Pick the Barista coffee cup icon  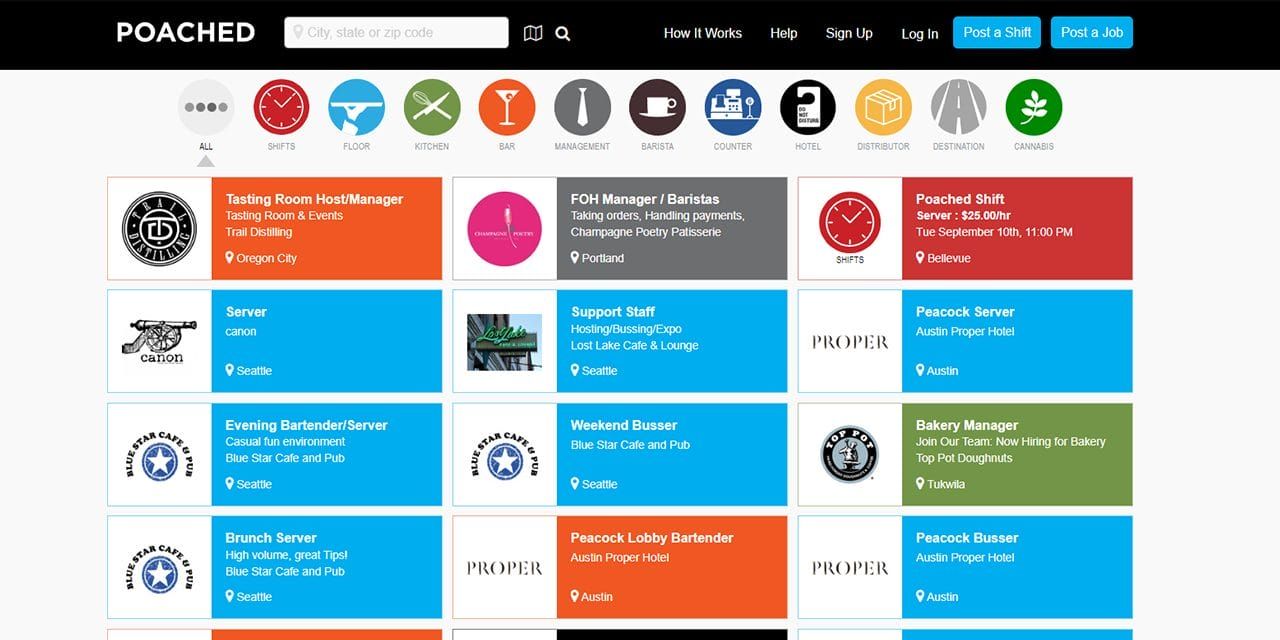tap(657, 108)
